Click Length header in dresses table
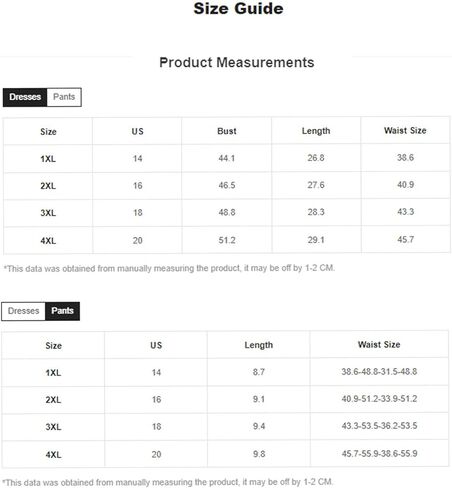This screenshot has height=488, width=452. 316,131
